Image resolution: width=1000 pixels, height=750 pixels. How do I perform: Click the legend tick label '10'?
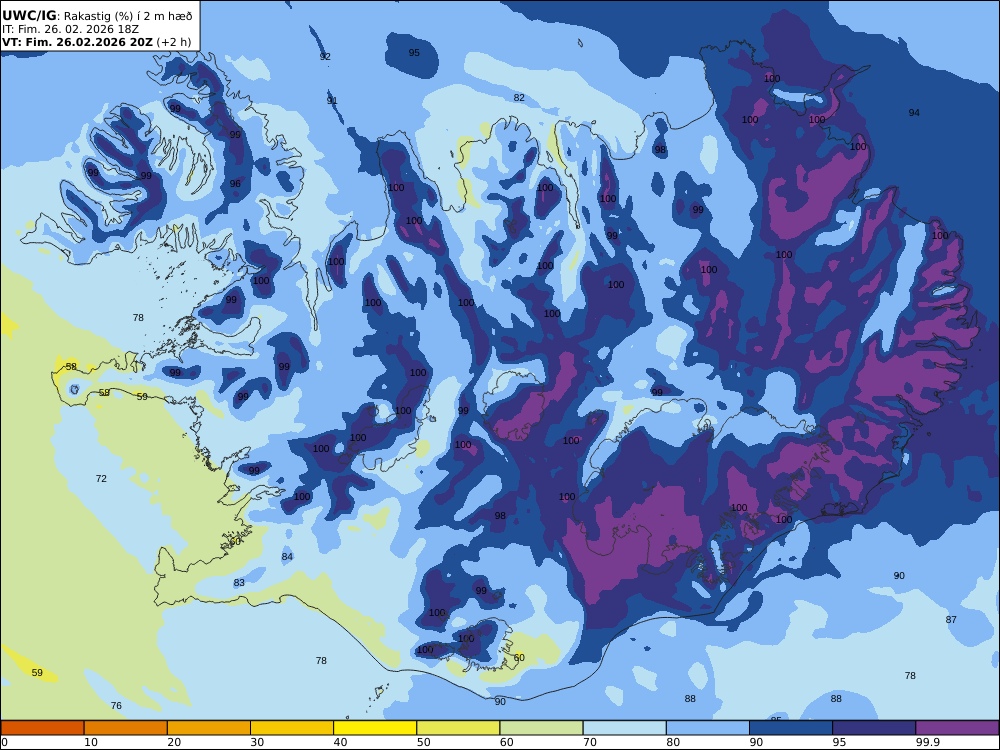(x=91, y=742)
